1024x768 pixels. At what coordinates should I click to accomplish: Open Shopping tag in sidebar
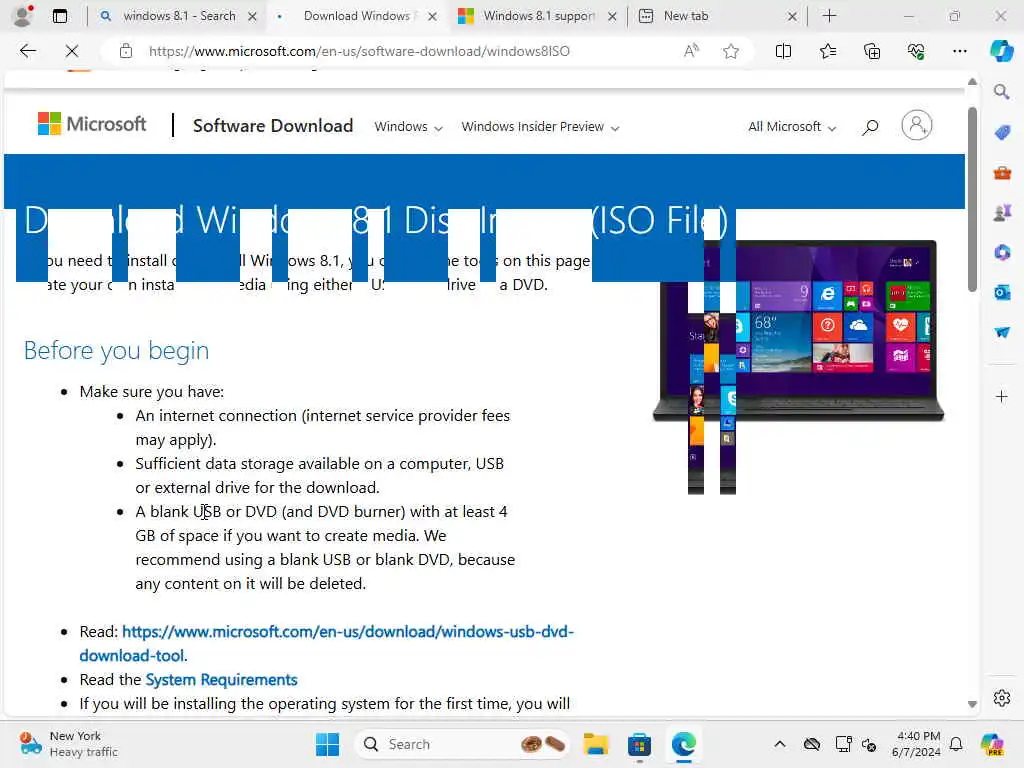coord(1002,133)
